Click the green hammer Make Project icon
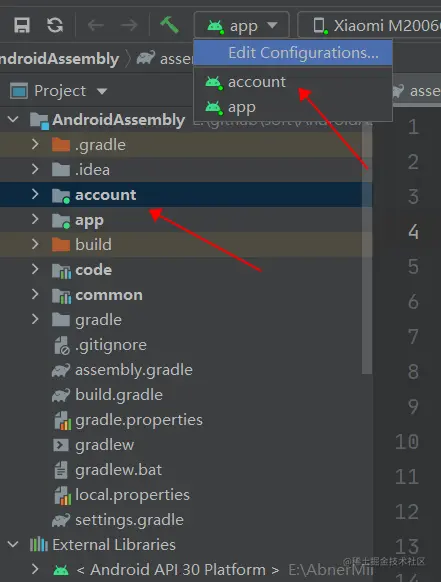 click(169, 25)
